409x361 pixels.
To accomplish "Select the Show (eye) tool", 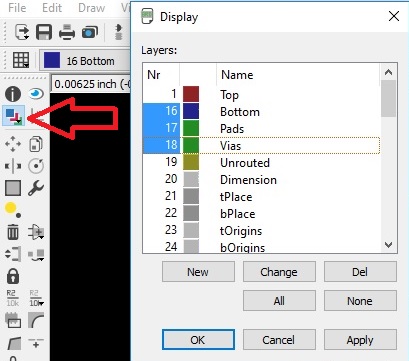I will click(36, 94).
